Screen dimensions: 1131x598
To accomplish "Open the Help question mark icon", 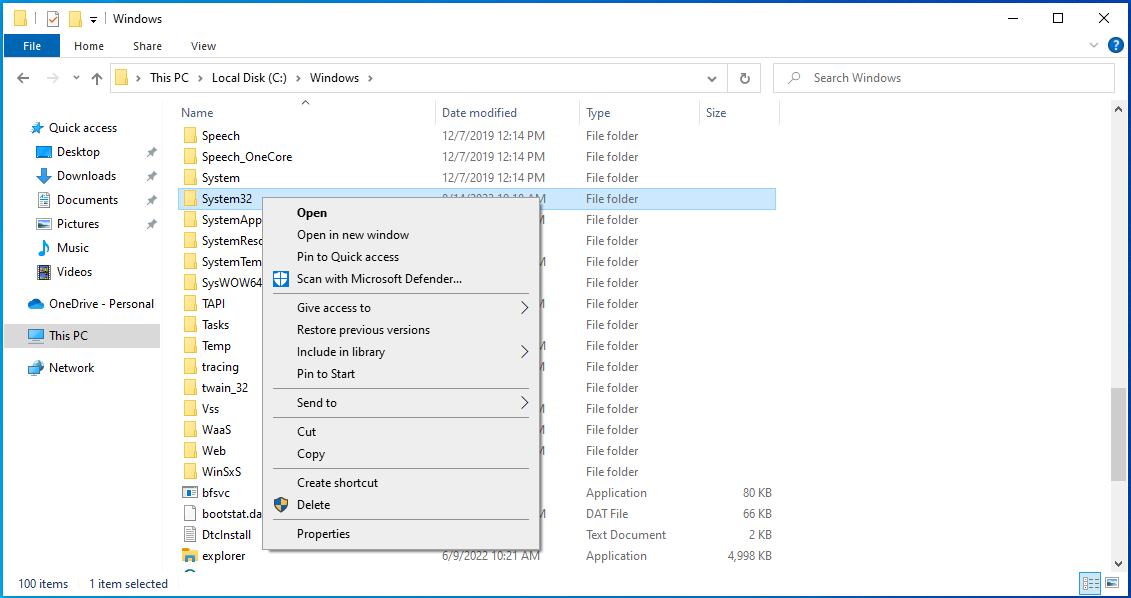I will click(1116, 44).
